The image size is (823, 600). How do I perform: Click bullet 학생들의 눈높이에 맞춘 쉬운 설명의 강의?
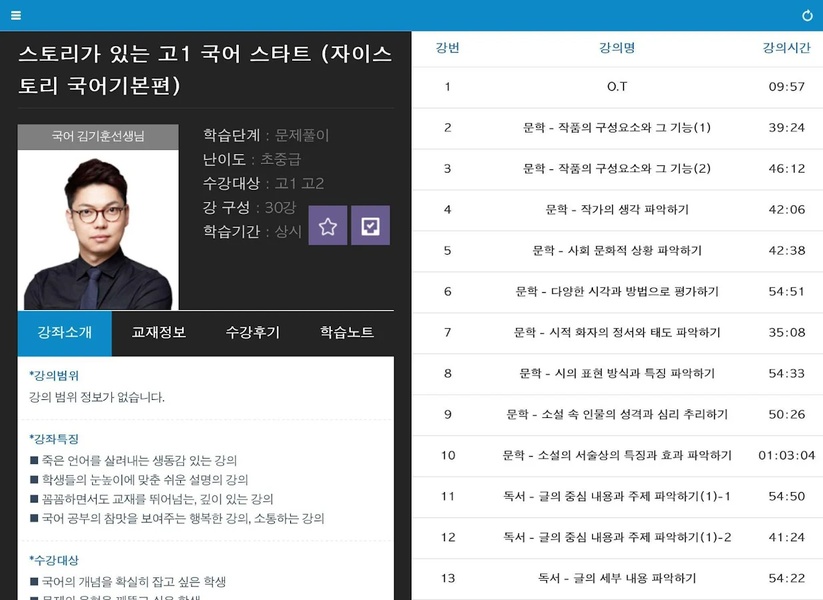[x=139, y=480]
